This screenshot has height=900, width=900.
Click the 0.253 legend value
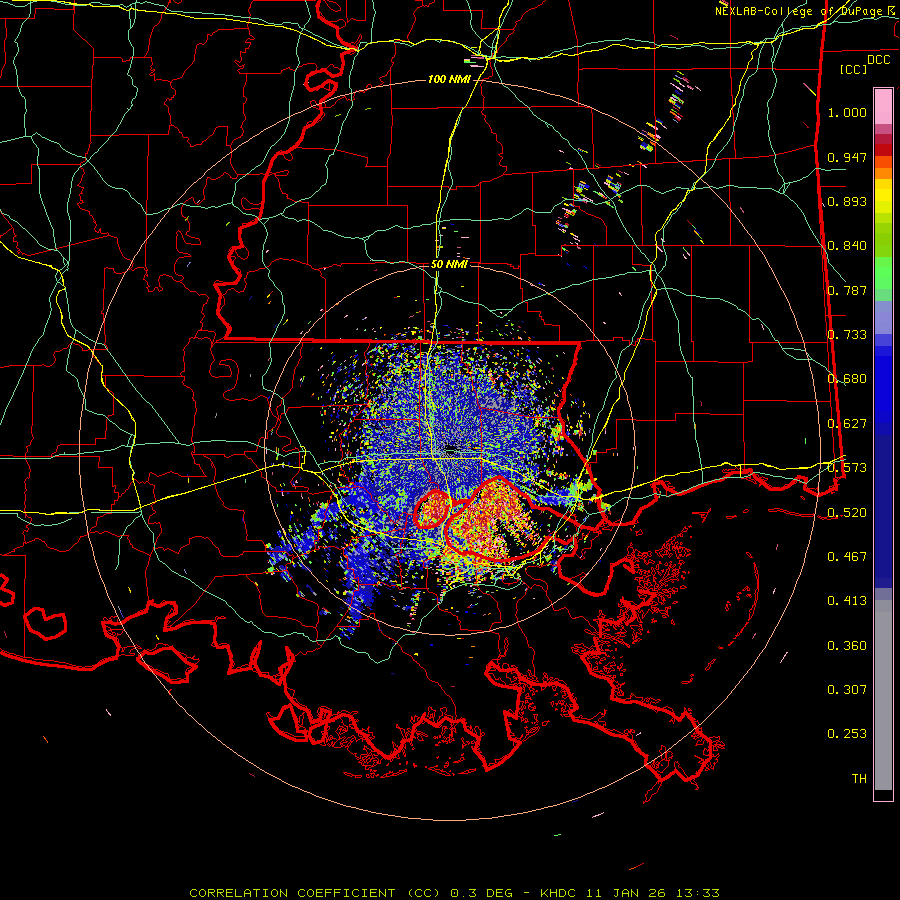(847, 734)
